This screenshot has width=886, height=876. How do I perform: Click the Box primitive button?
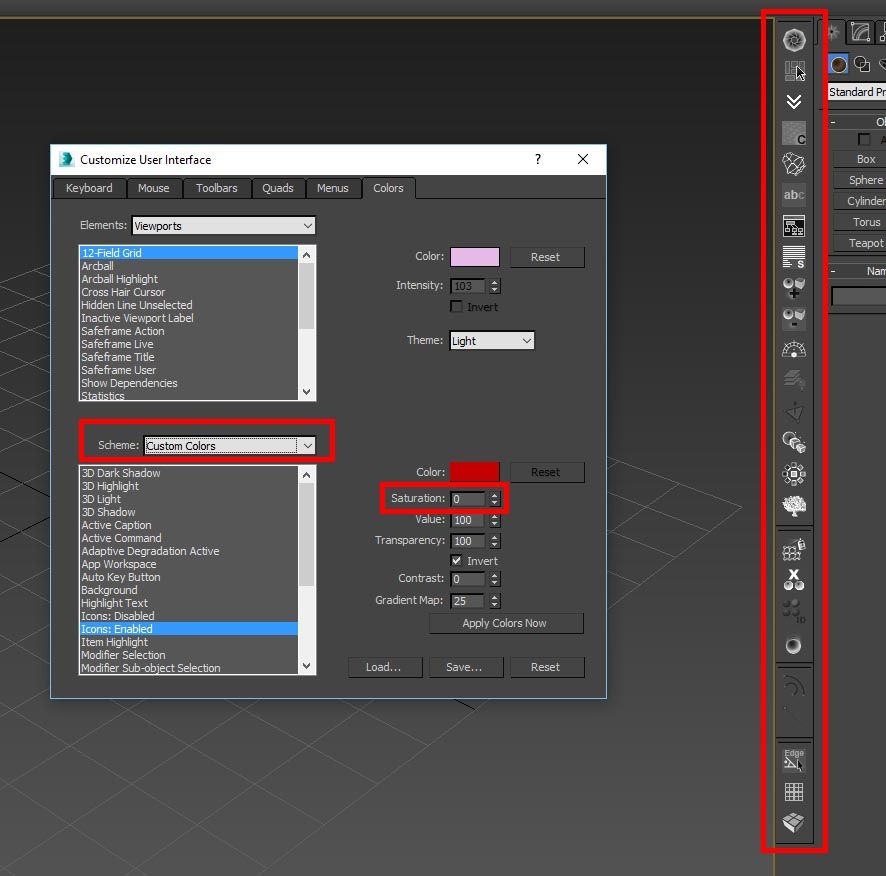tap(859, 159)
